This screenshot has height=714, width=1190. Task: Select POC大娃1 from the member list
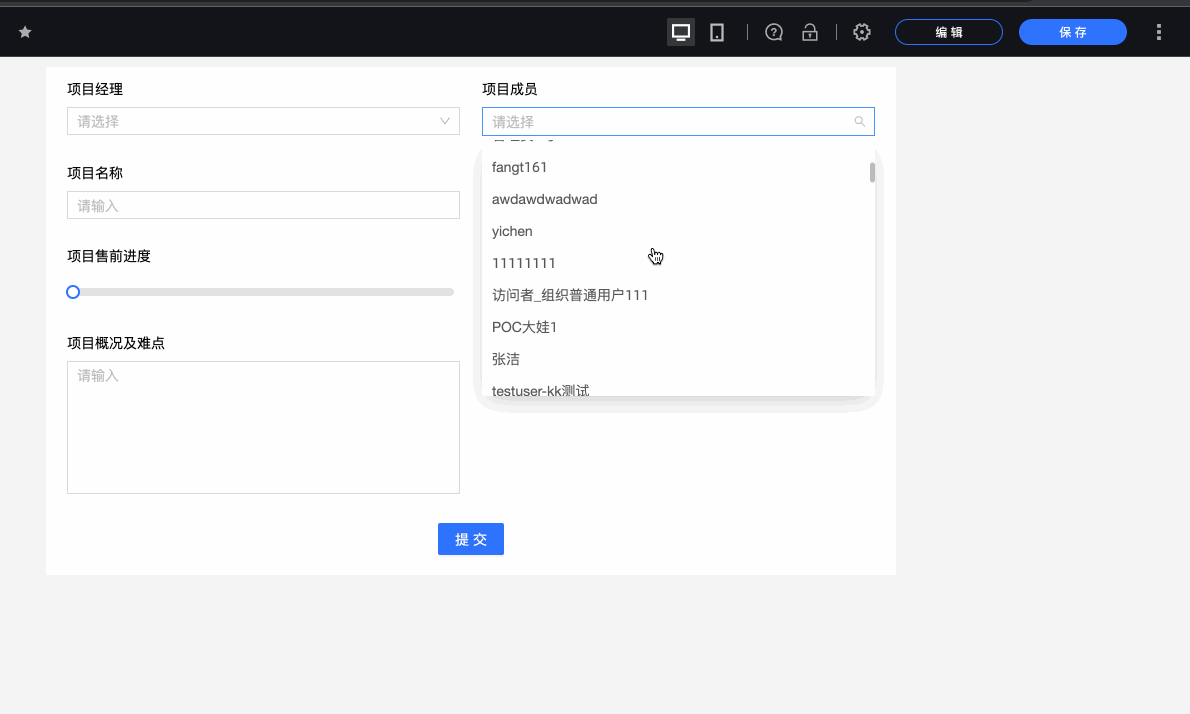pos(678,326)
